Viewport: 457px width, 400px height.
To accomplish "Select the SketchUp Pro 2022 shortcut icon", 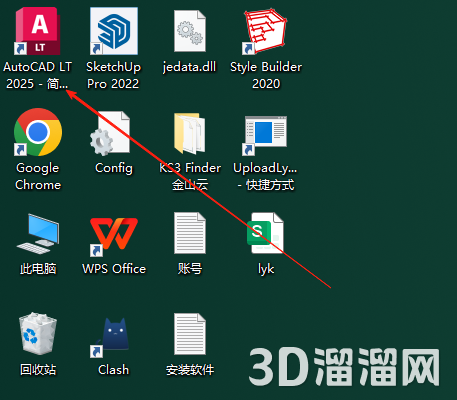I will [114, 31].
